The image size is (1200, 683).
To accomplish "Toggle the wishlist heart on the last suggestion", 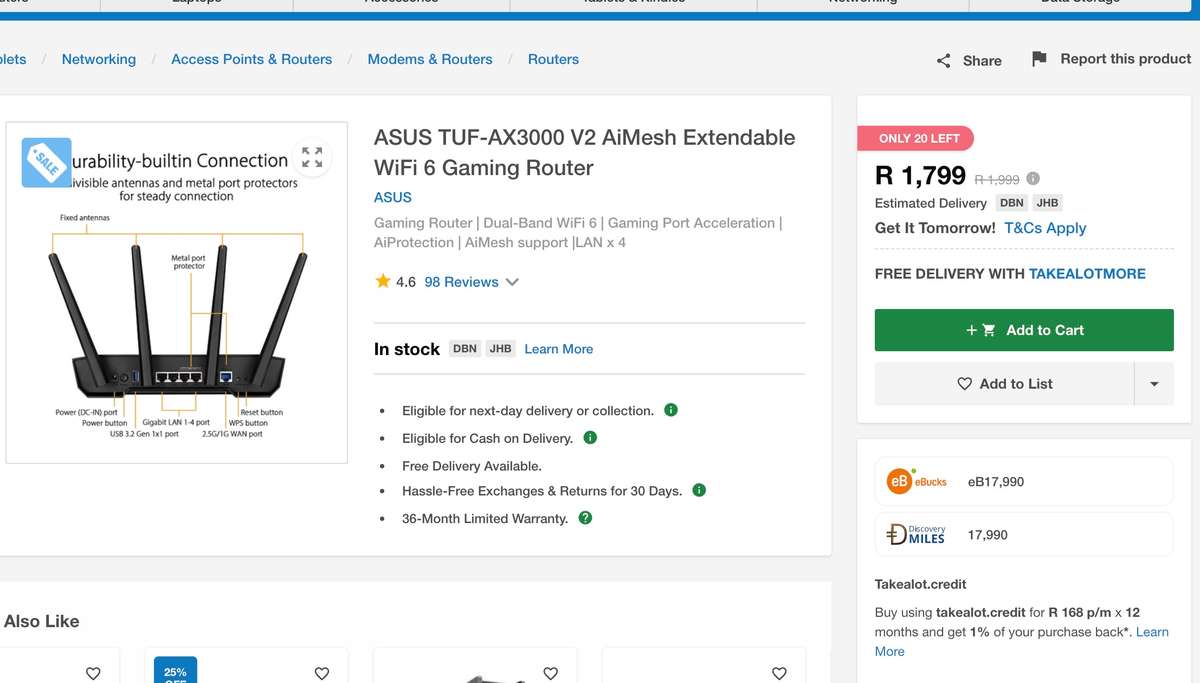I will pos(779,673).
